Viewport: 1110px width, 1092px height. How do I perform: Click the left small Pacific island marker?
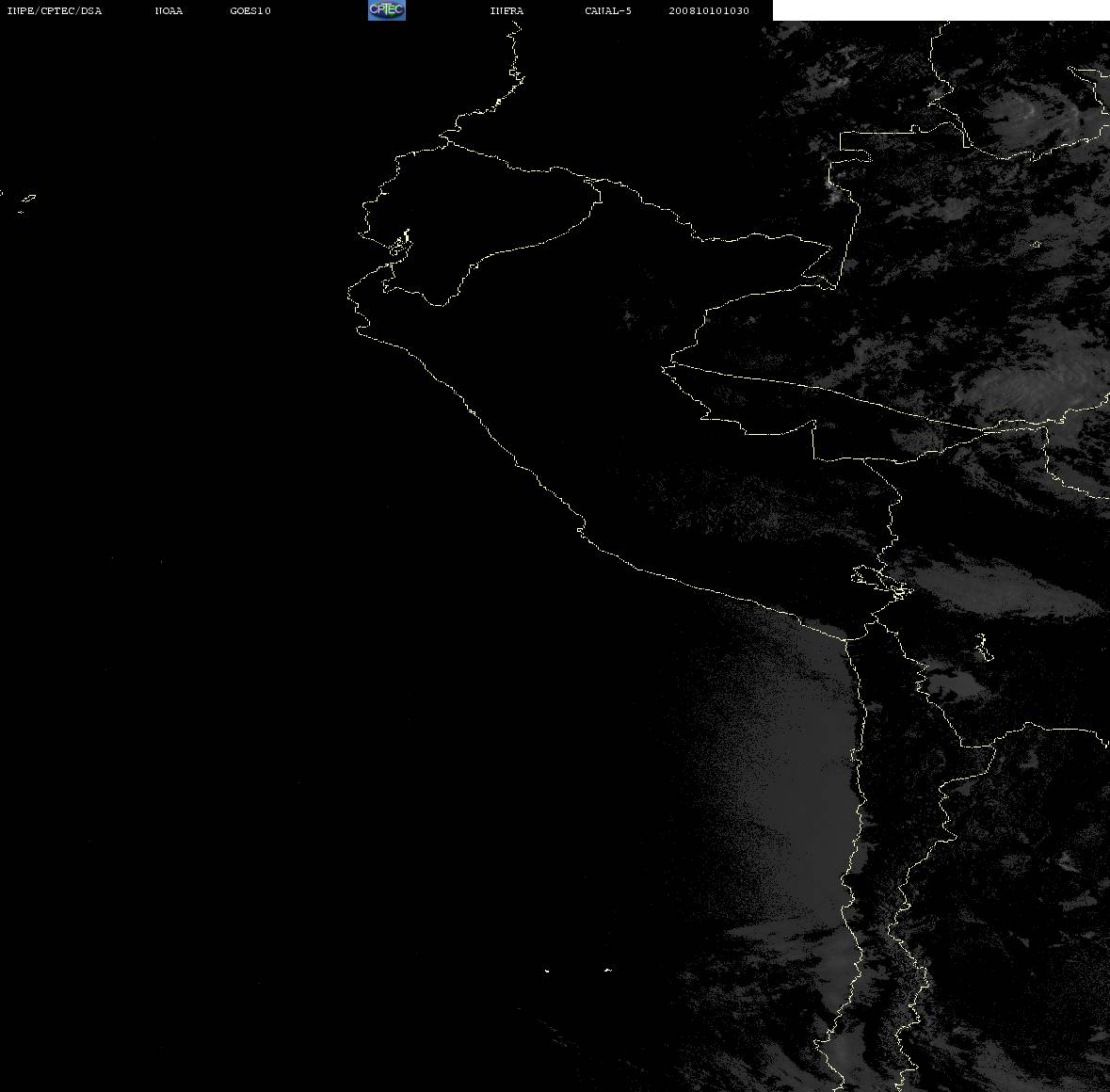pos(547,971)
